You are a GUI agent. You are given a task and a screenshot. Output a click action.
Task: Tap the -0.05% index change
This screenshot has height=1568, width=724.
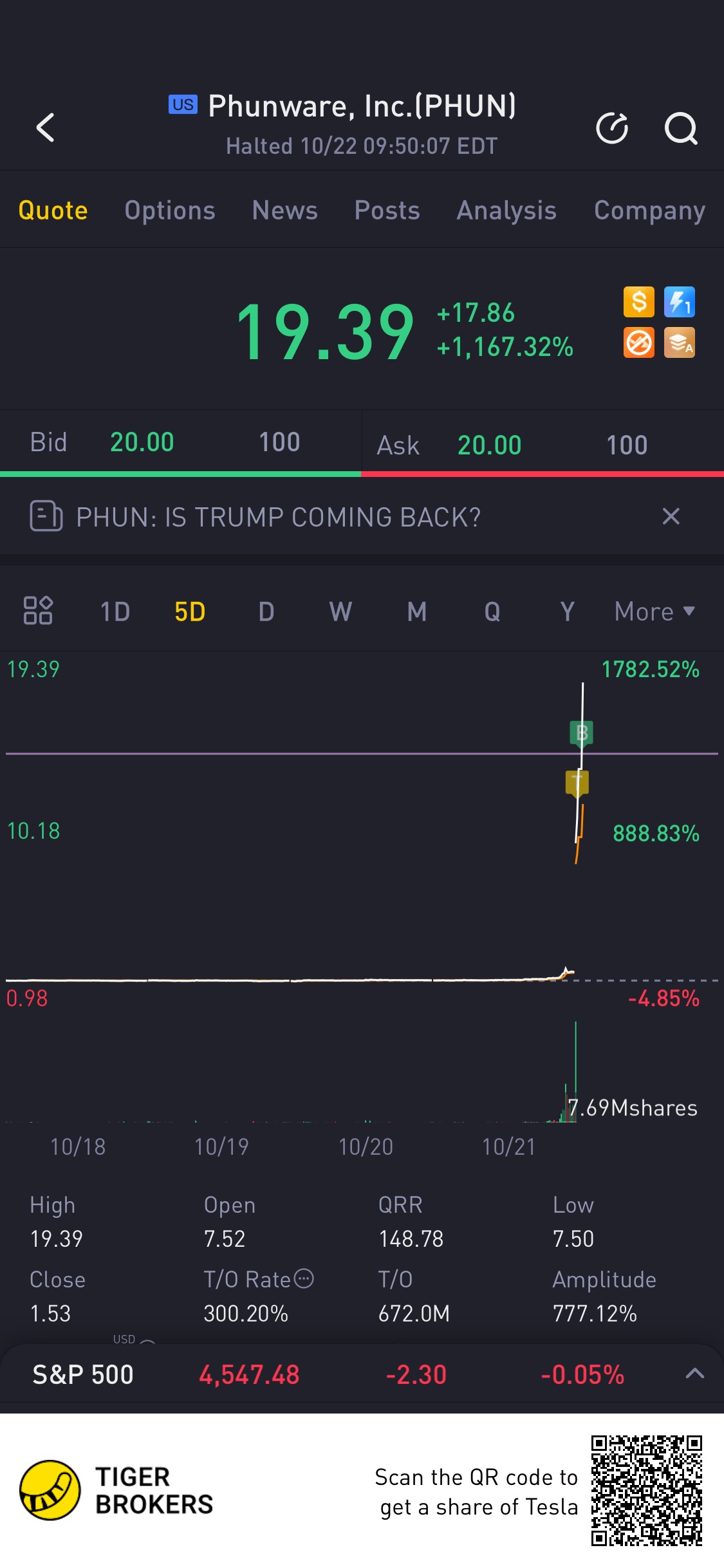pyautogui.click(x=582, y=1375)
